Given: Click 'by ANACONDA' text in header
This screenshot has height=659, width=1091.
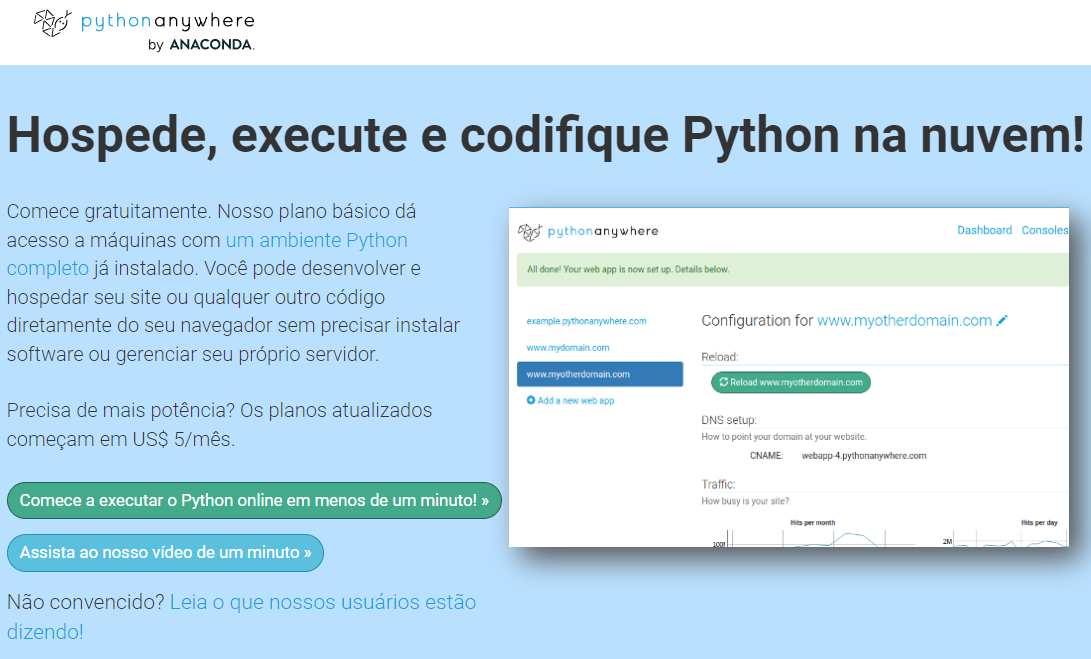Looking at the screenshot, I should coord(201,45).
